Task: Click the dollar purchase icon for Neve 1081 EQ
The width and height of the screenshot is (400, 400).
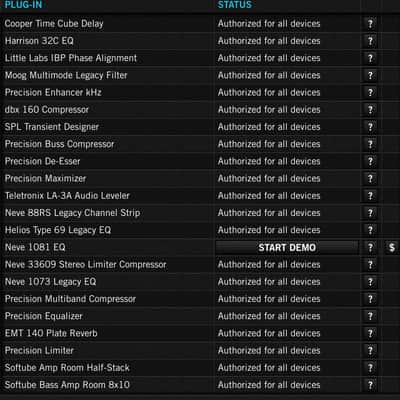Action: (x=392, y=247)
